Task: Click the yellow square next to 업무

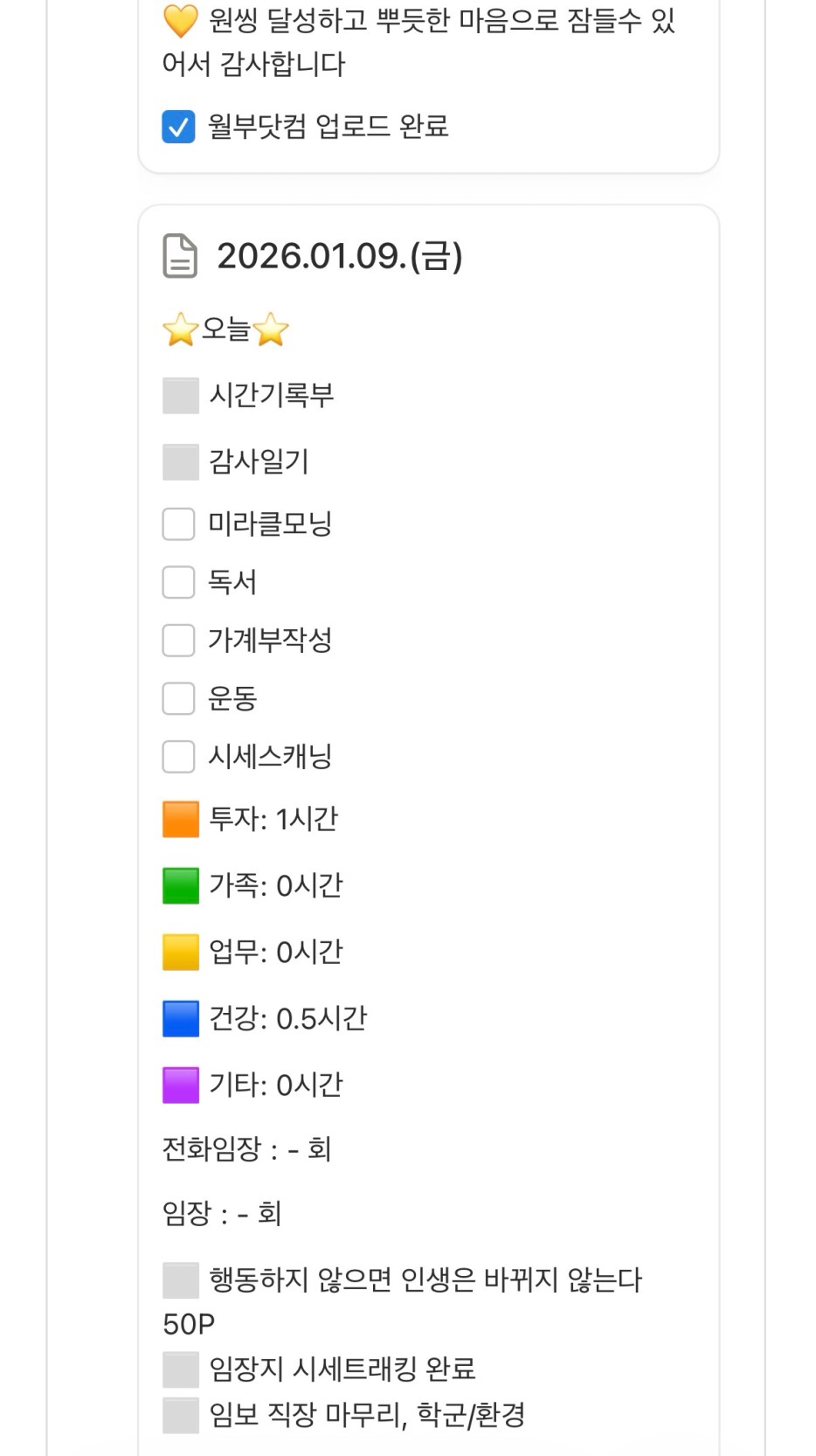Action: click(181, 953)
